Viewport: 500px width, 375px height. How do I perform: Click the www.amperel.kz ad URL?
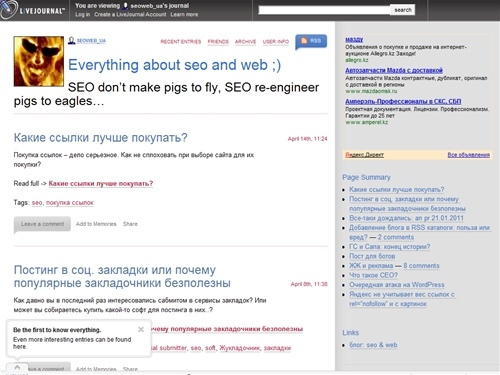point(366,122)
